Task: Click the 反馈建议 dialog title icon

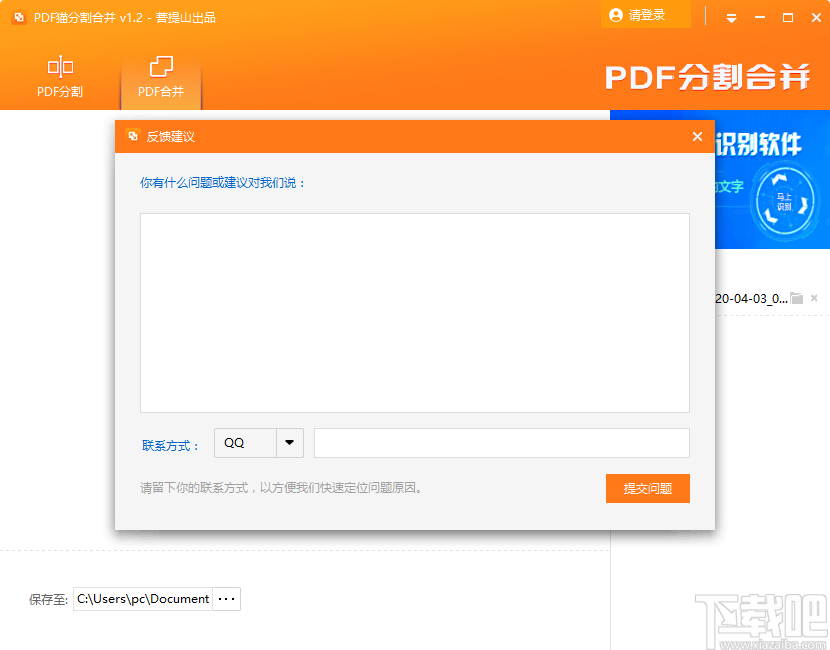Action: click(x=133, y=136)
